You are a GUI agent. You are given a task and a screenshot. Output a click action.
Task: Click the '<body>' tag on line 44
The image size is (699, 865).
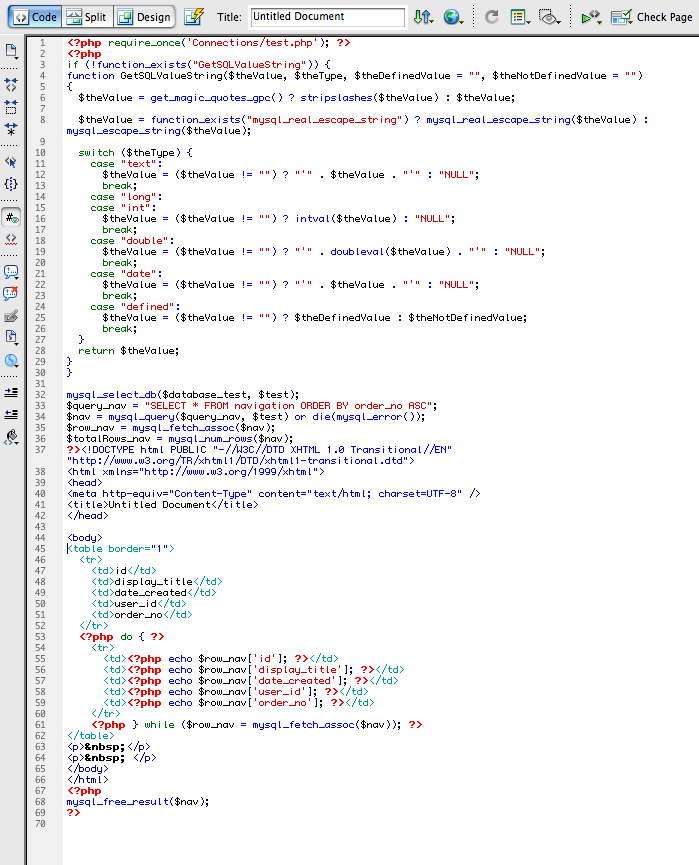[85, 538]
